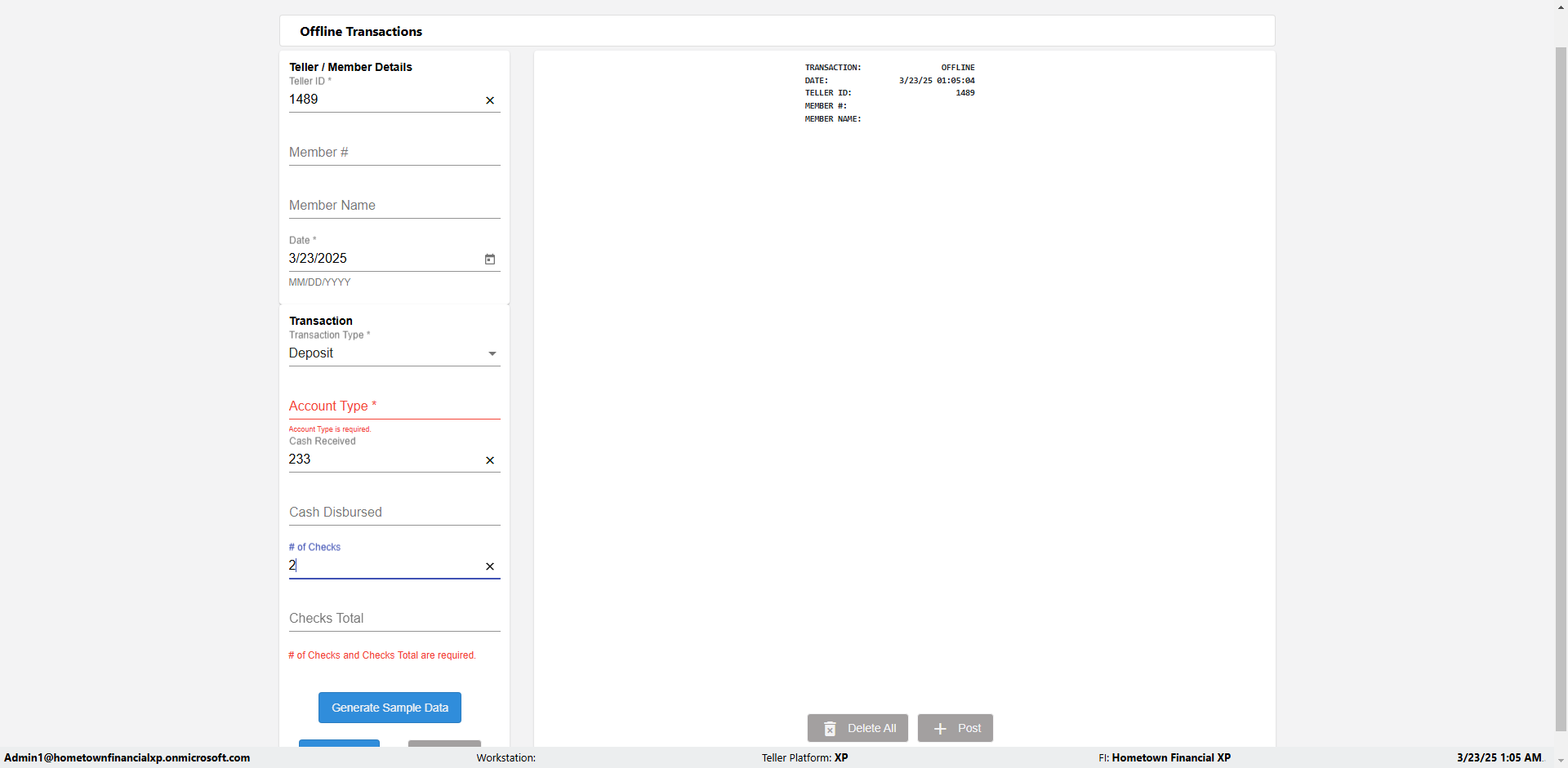This screenshot has height=768, width=1568.
Task: Click the Generate Sample Data button
Action: pyautogui.click(x=390, y=708)
